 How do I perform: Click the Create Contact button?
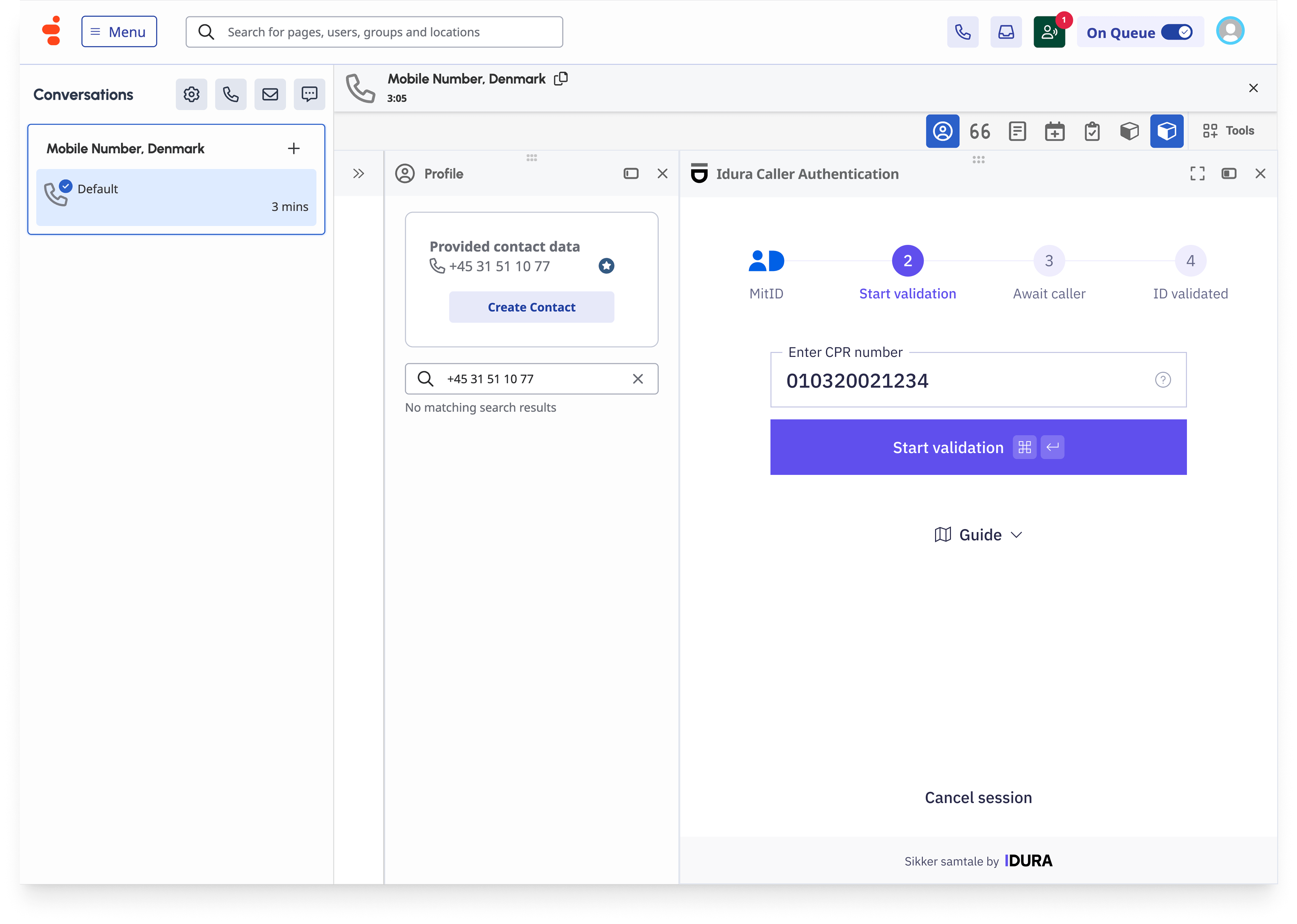click(x=531, y=307)
